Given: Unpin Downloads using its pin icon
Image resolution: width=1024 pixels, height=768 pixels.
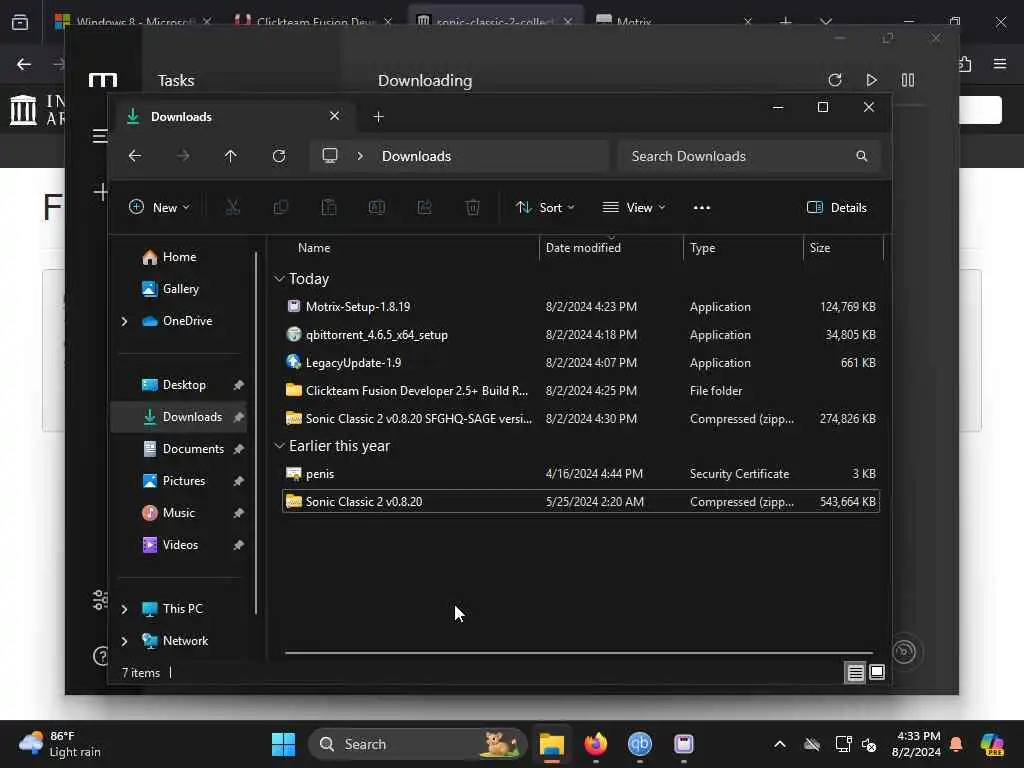Looking at the screenshot, I should tap(238, 417).
